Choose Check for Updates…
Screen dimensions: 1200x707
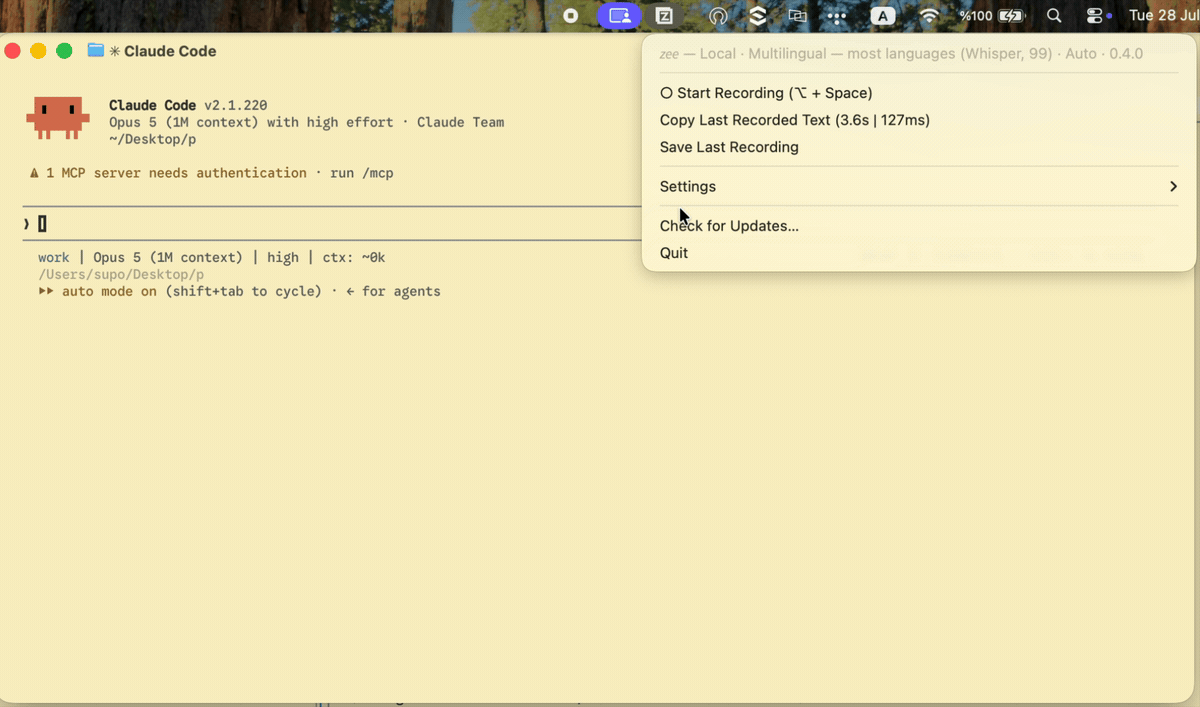coord(729,226)
